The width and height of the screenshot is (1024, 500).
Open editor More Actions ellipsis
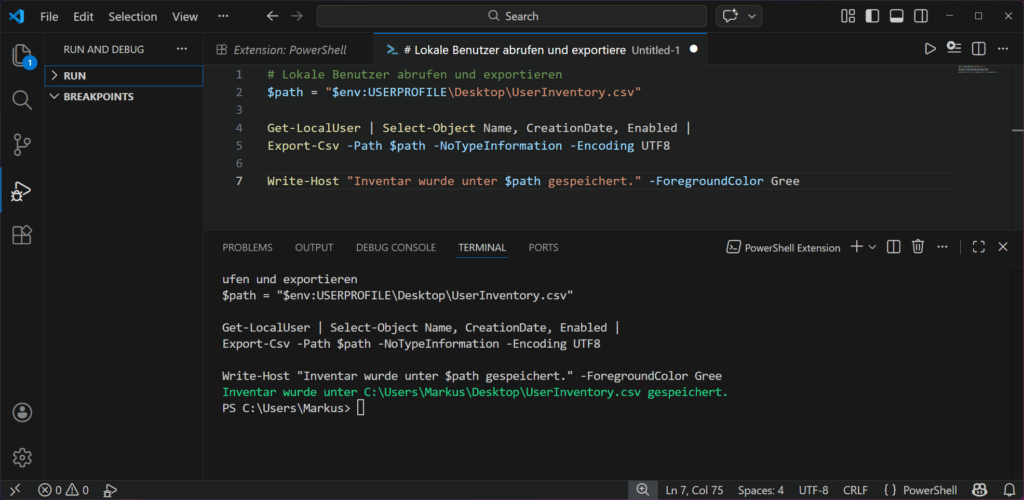[x=1002, y=49]
